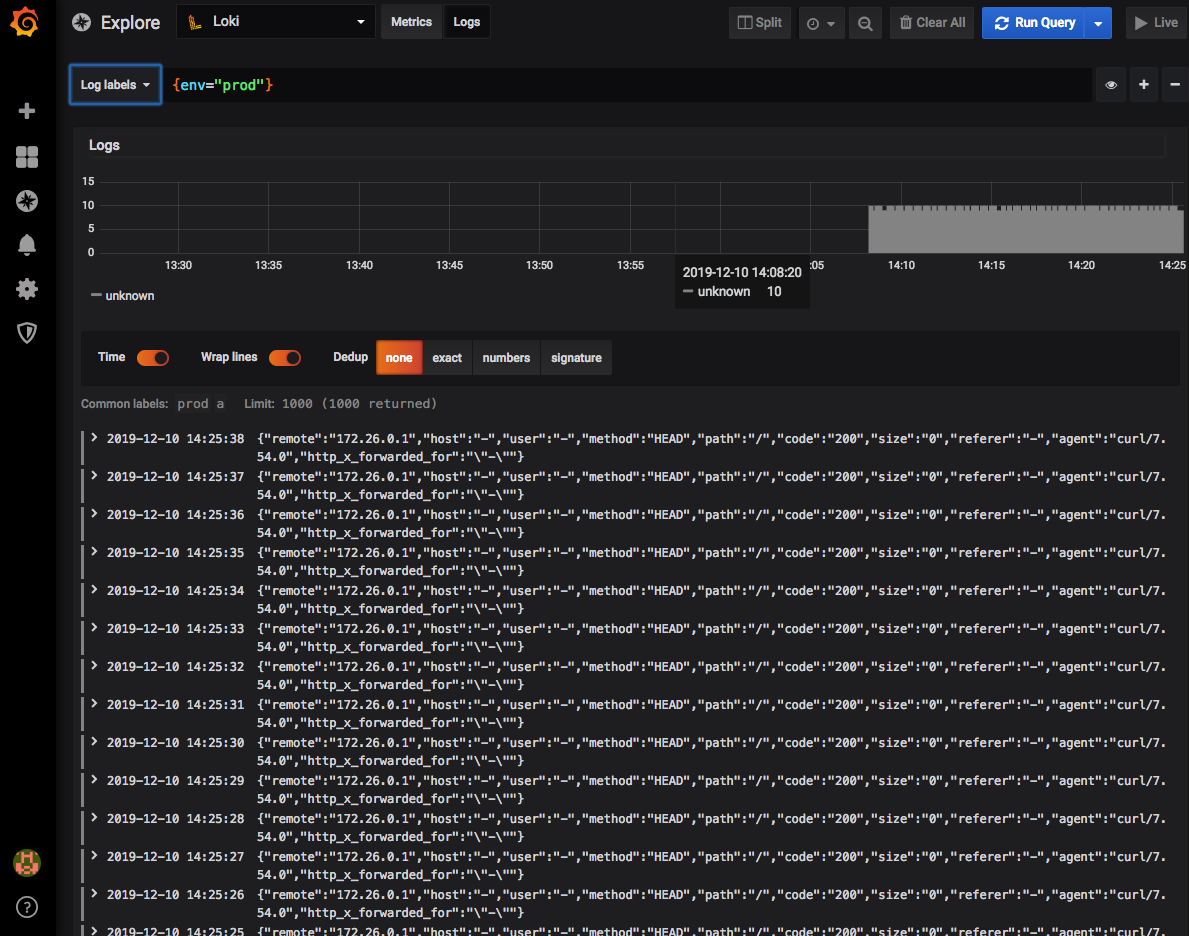
Task: Expand log row at 14:25:27
Action: [x=94, y=855]
